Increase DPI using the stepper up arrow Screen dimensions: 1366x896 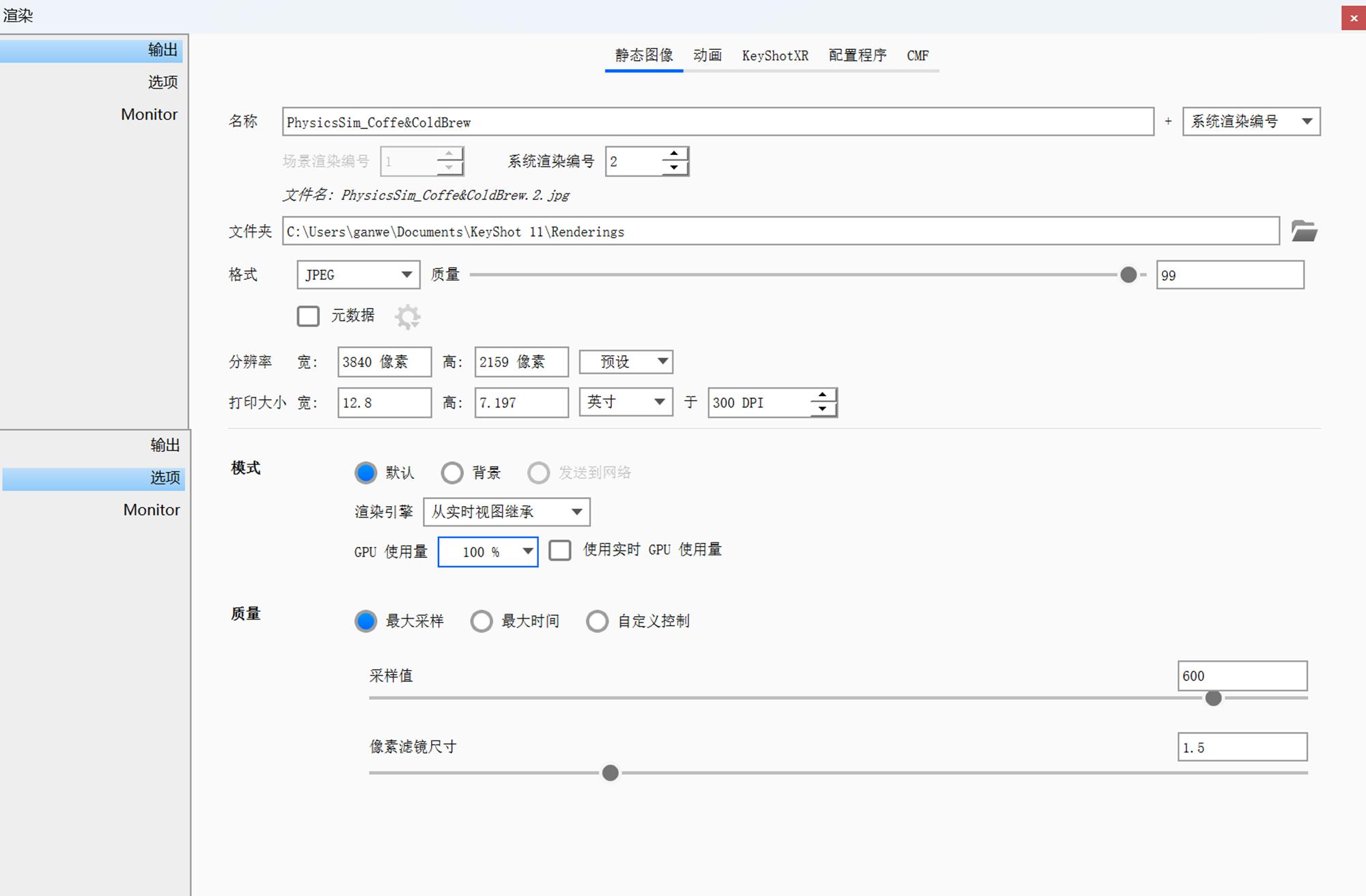(822, 395)
